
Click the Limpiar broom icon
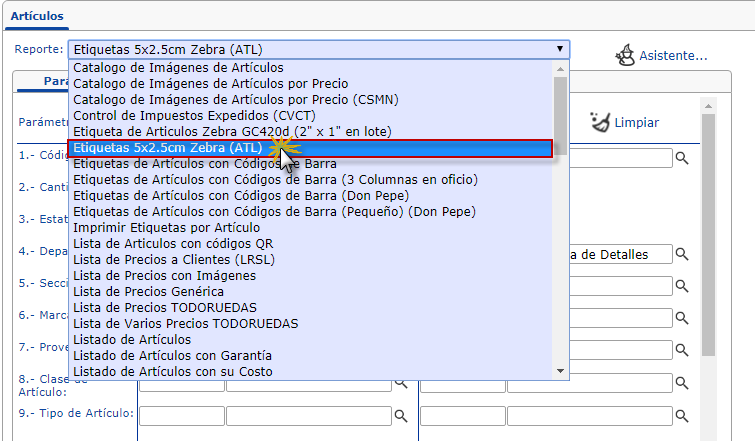coord(600,122)
